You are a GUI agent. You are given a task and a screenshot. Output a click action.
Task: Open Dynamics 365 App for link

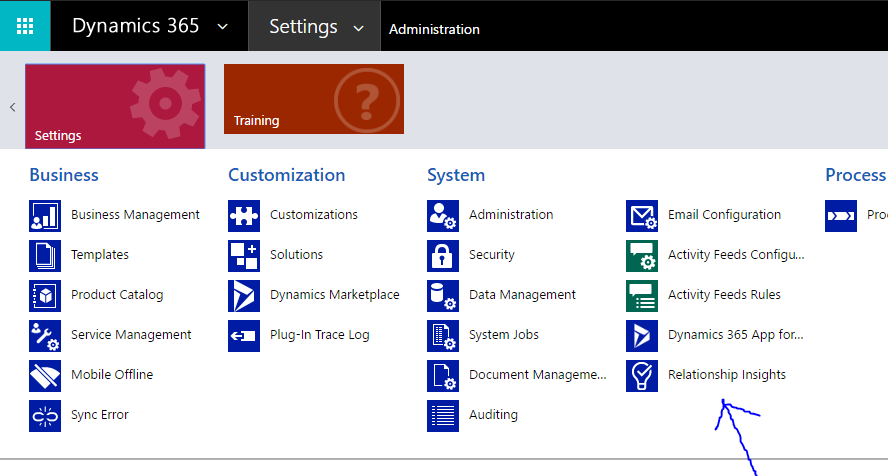coord(736,335)
